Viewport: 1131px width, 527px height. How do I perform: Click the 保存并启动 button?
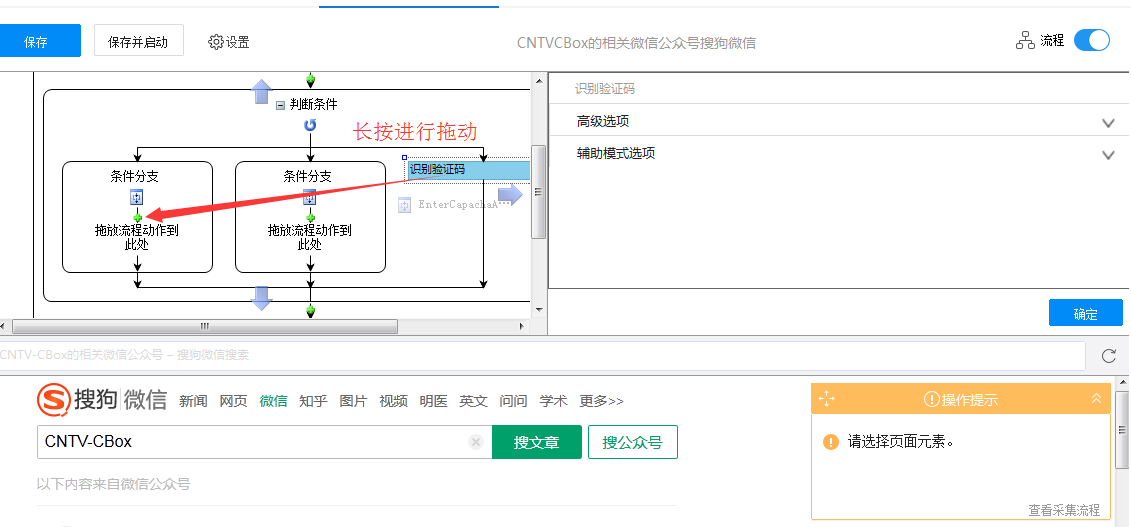(138, 41)
